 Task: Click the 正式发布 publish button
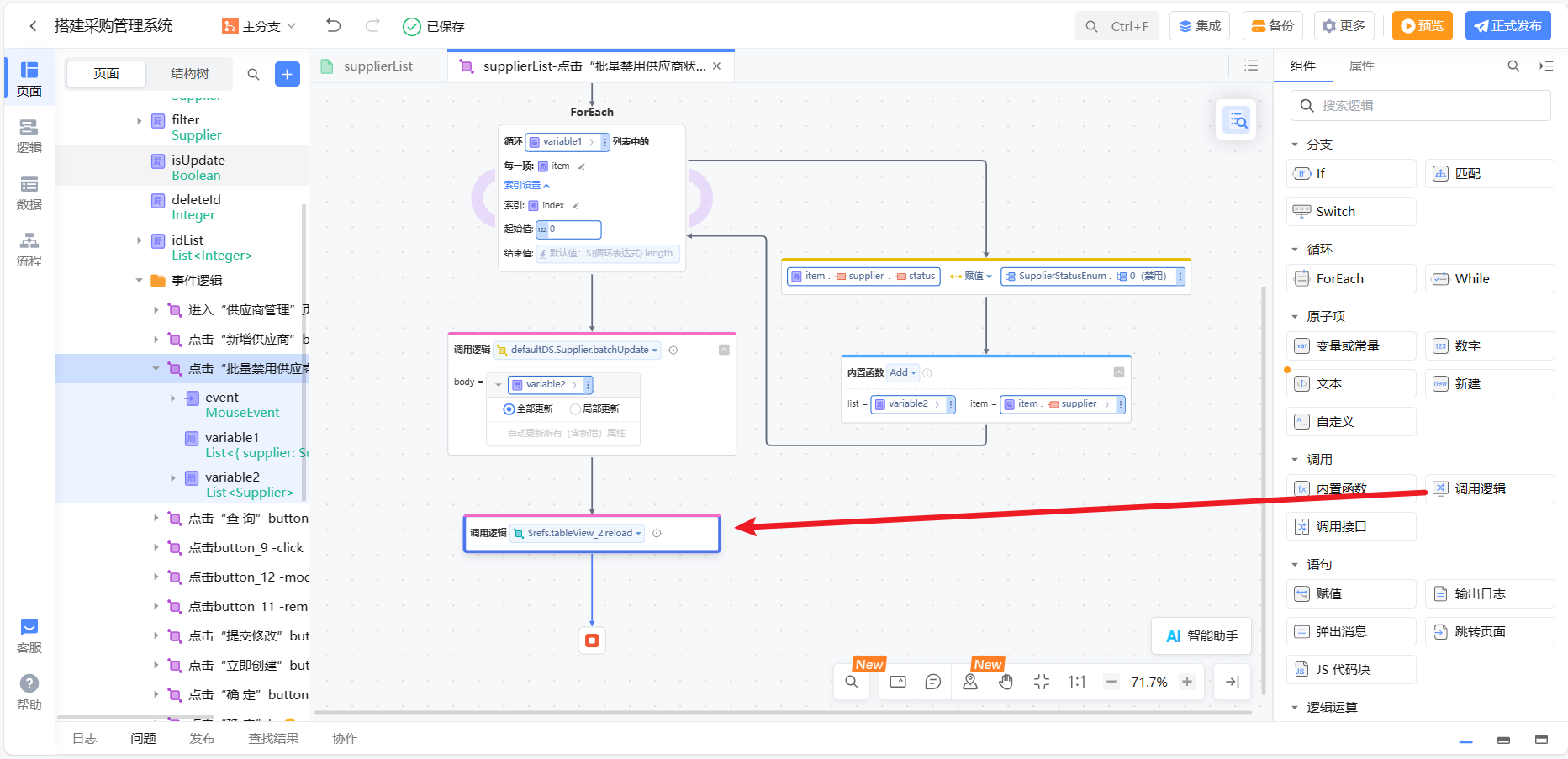point(1508,26)
